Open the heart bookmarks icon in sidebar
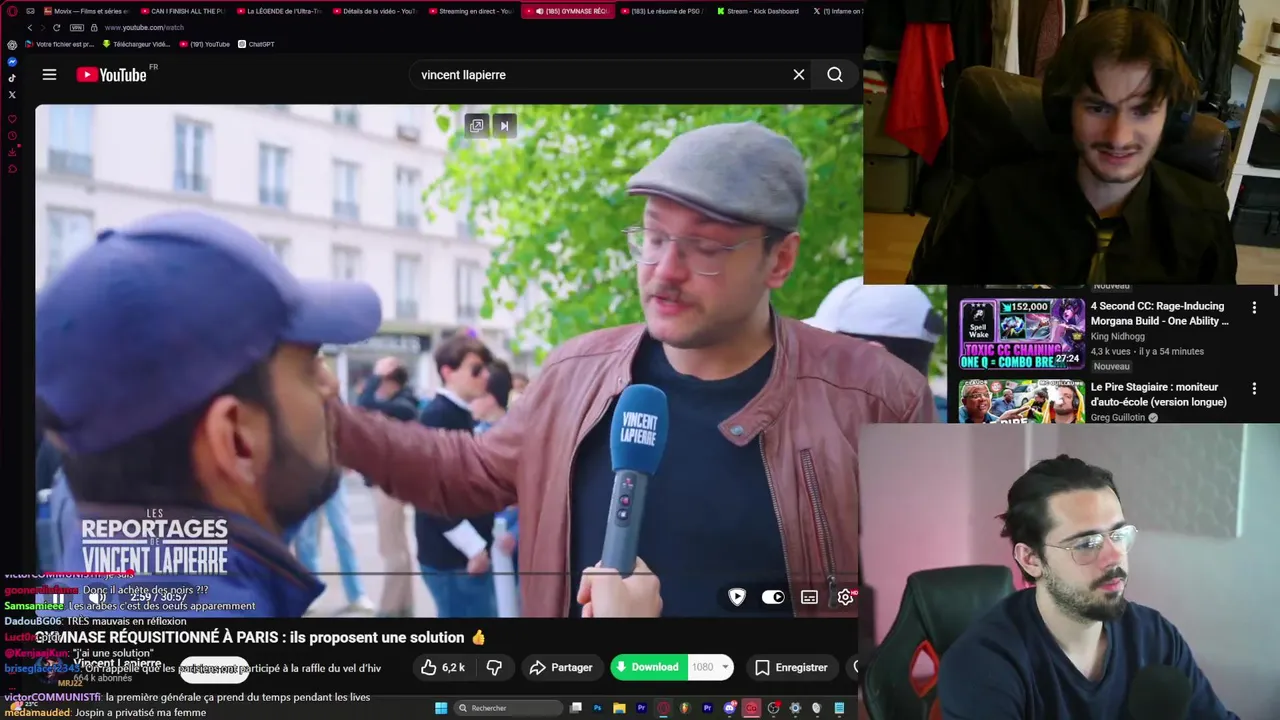The width and height of the screenshot is (1280, 720). pos(12,119)
